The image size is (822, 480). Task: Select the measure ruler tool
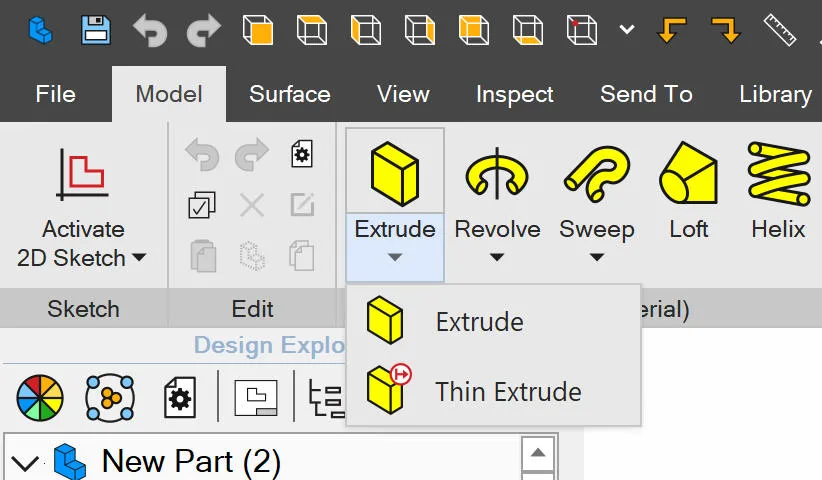780,30
